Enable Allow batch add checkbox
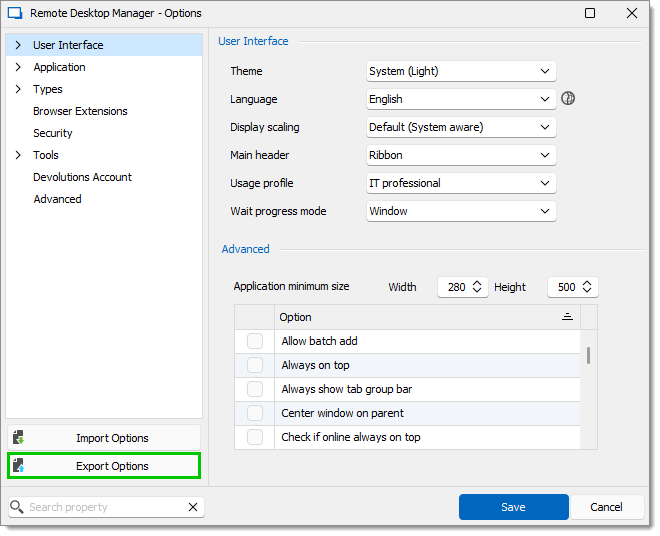 (255, 341)
